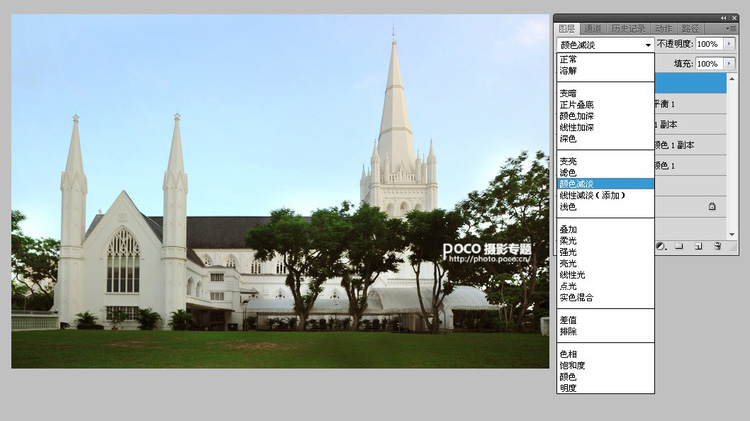
Task: Switch to the 历史记录 tab
Action: point(628,29)
